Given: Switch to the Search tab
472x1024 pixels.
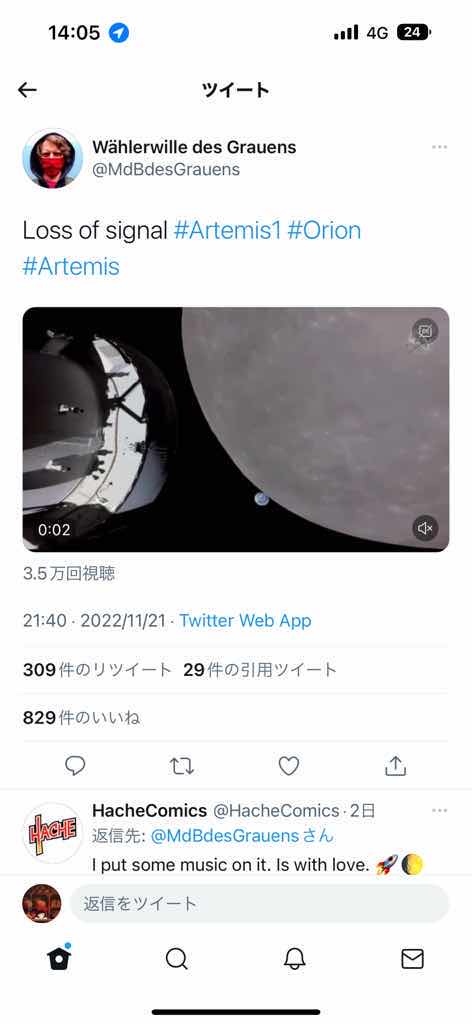Looking at the screenshot, I should pos(176,959).
